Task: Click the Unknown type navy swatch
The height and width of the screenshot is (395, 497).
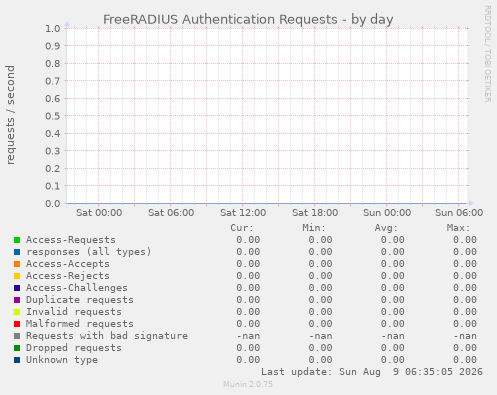Action: tap(17, 360)
